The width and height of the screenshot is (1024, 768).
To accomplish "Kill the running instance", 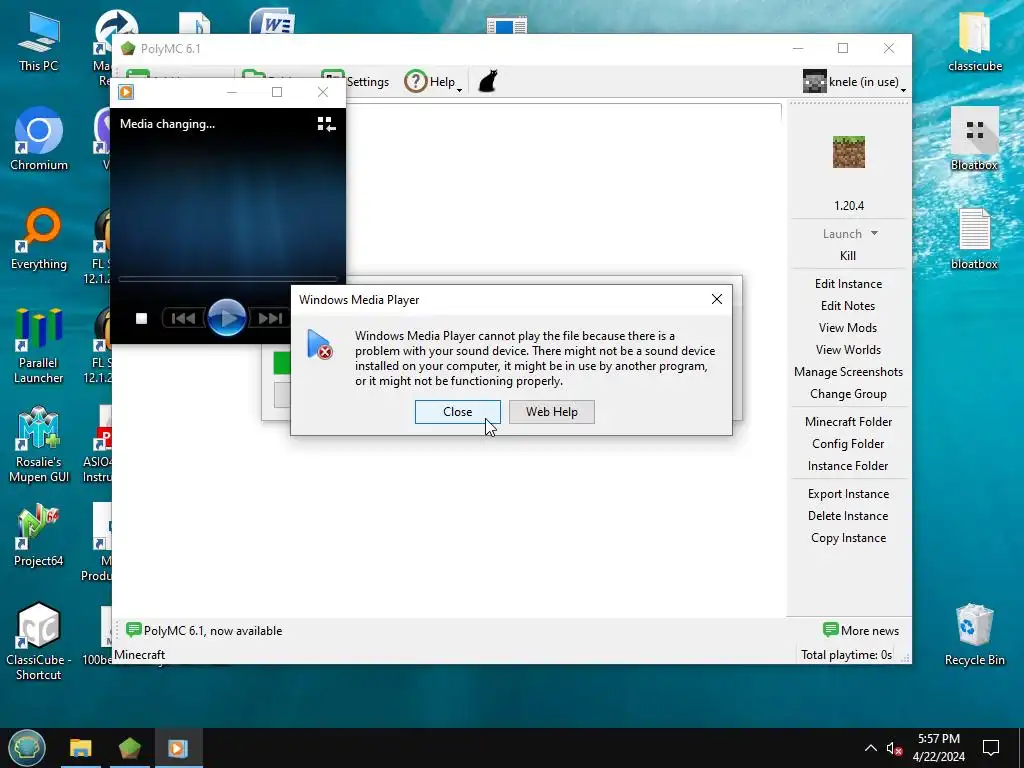I will pos(848,256).
